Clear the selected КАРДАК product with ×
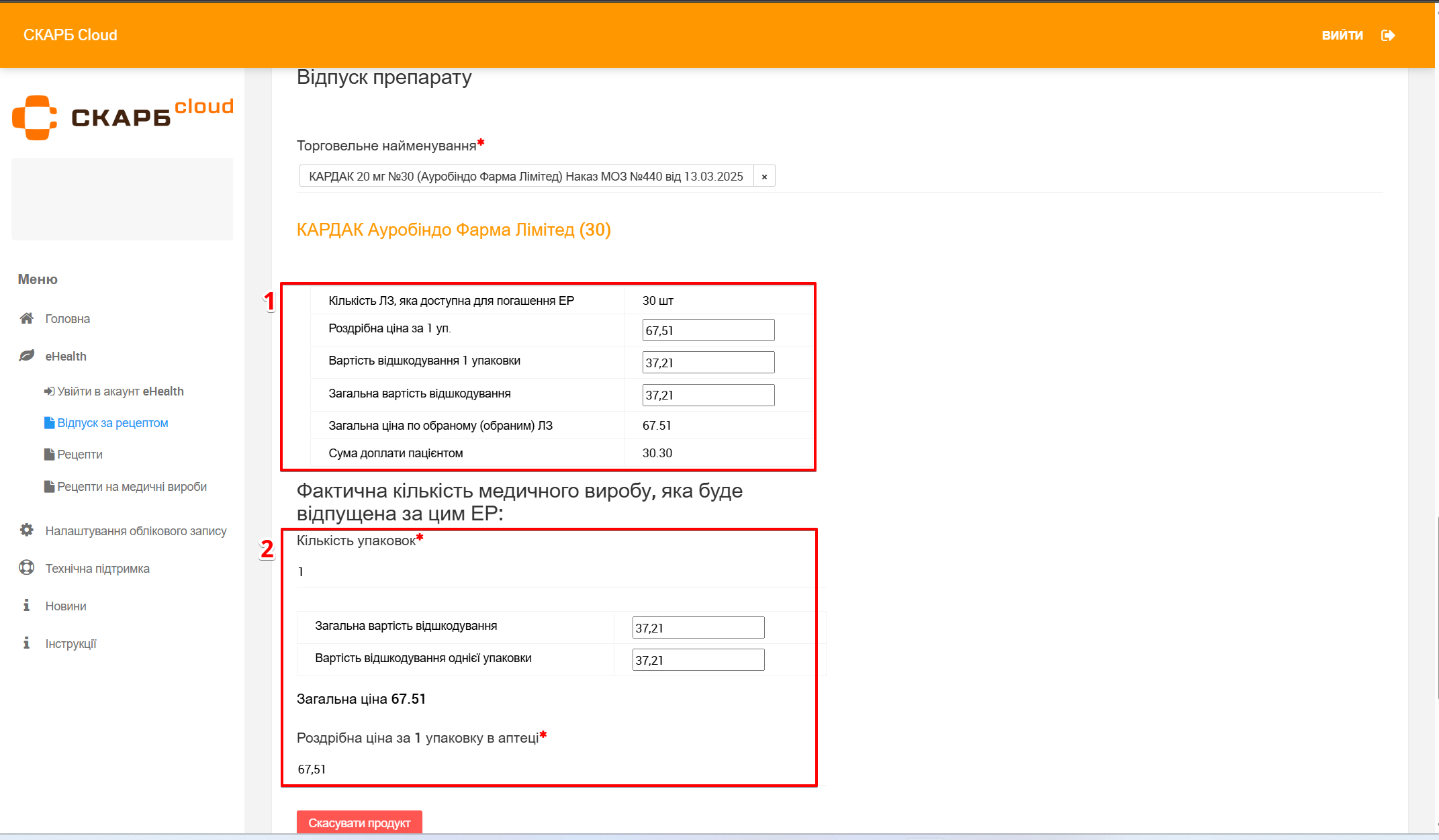 coord(764,177)
